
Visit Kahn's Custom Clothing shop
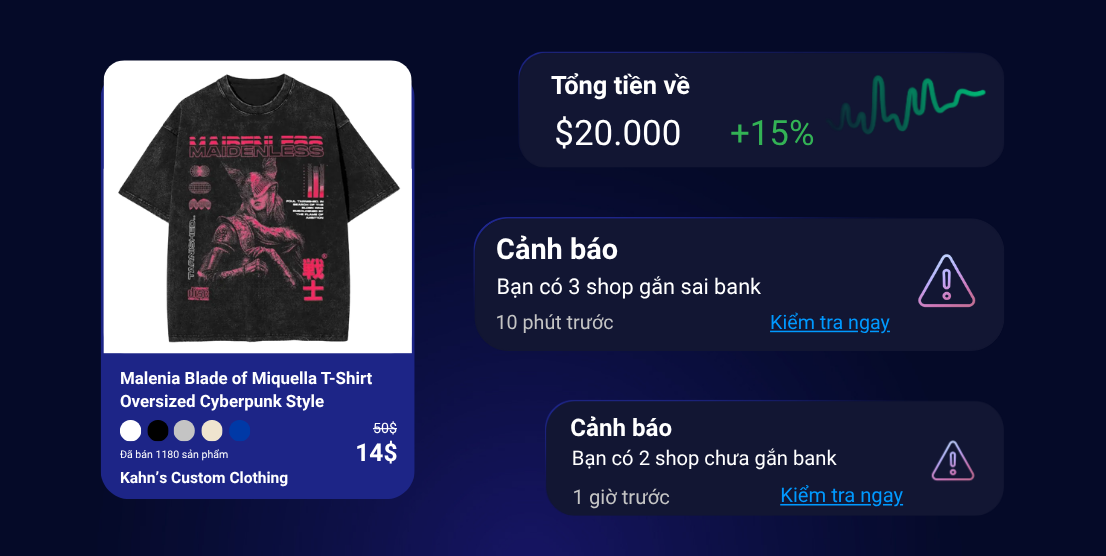tap(204, 478)
